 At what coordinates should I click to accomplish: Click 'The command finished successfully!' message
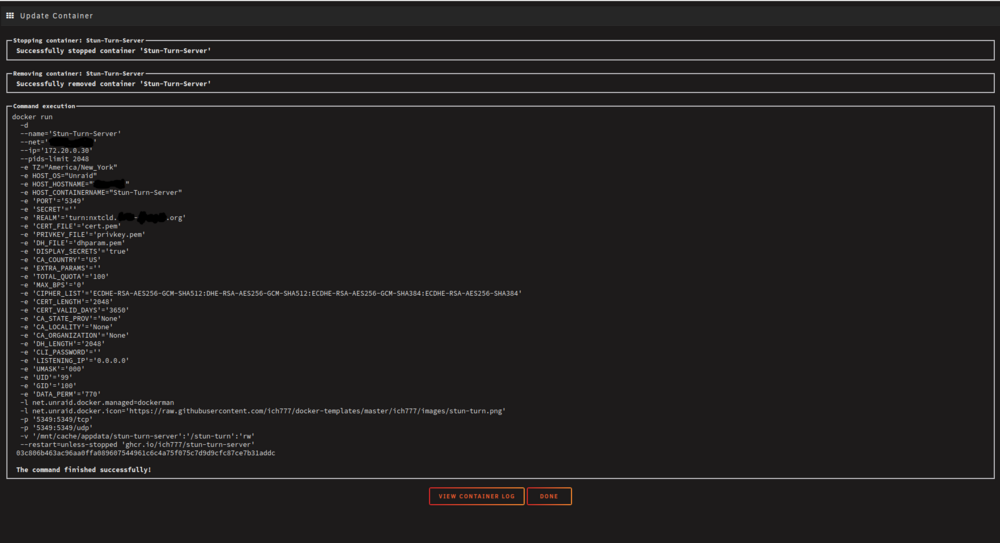(84, 470)
